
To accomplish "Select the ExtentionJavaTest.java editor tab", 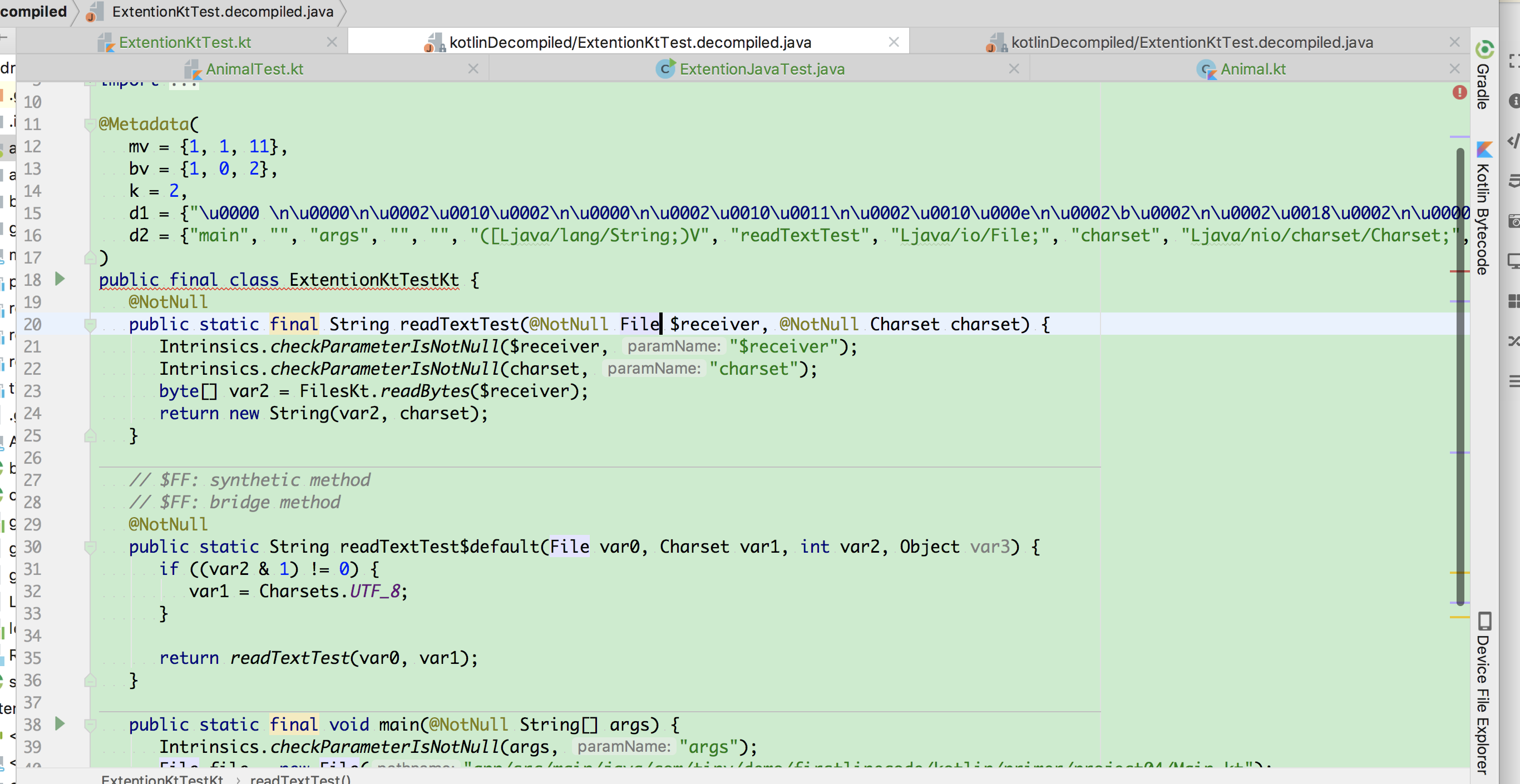I will click(x=761, y=69).
